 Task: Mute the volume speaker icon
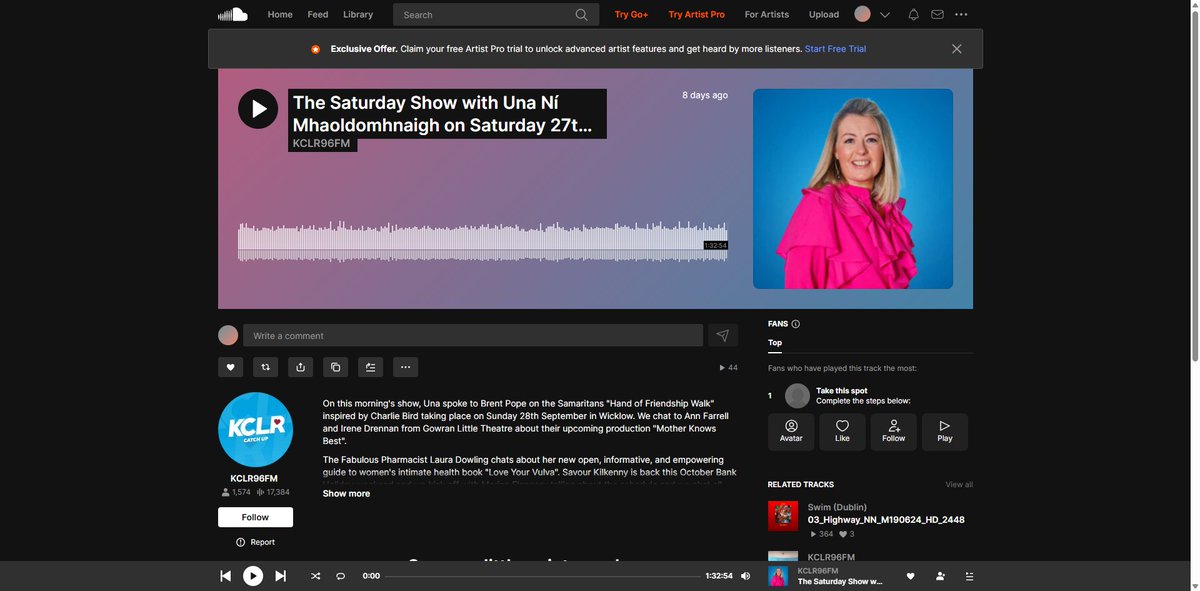click(x=746, y=576)
